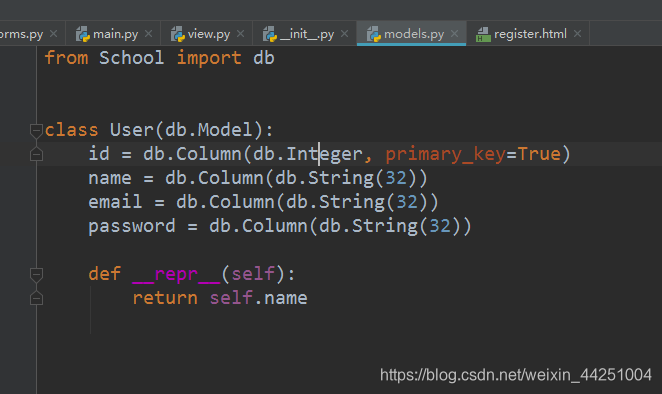Click the def keyword
The width and height of the screenshot is (662, 394).
pyautogui.click(x=105, y=274)
